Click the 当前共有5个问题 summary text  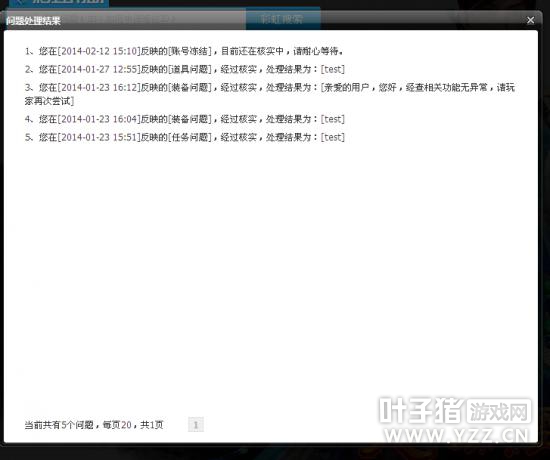point(59,425)
